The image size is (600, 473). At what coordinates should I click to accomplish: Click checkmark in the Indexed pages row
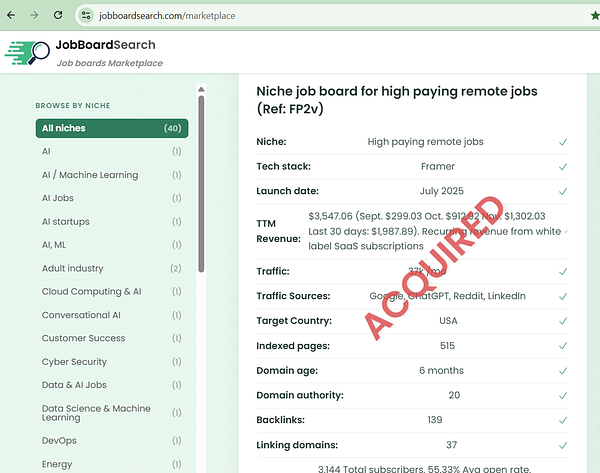click(x=563, y=346)
